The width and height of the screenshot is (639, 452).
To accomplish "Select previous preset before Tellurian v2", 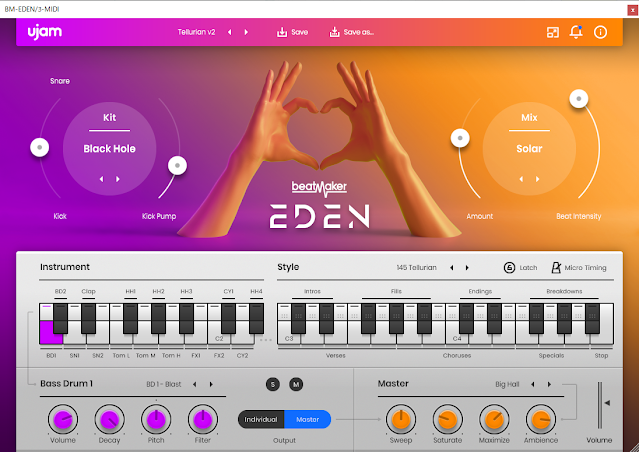I will (x=230, y=32).
